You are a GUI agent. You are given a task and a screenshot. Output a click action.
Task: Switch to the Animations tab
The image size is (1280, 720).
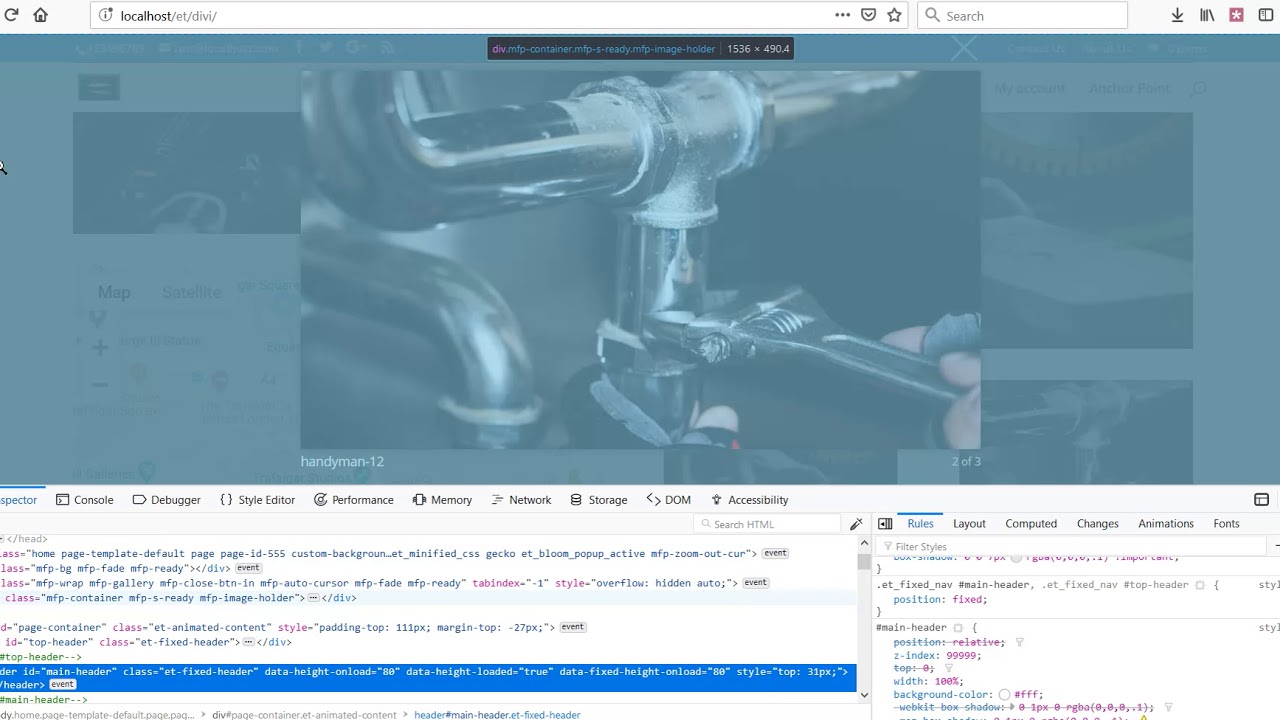tap(1166, 524)
